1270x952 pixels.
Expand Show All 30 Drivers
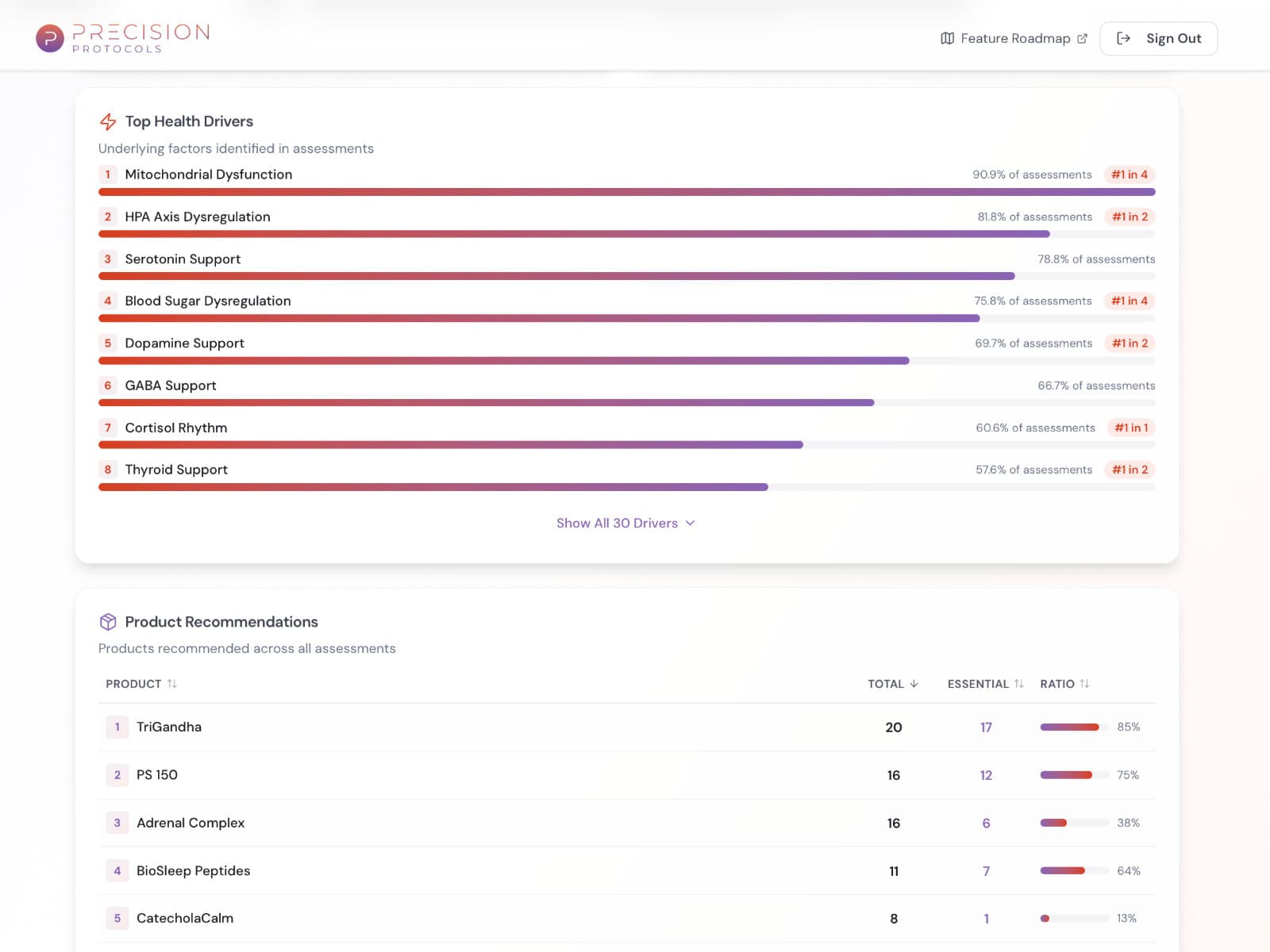(626, 523)
